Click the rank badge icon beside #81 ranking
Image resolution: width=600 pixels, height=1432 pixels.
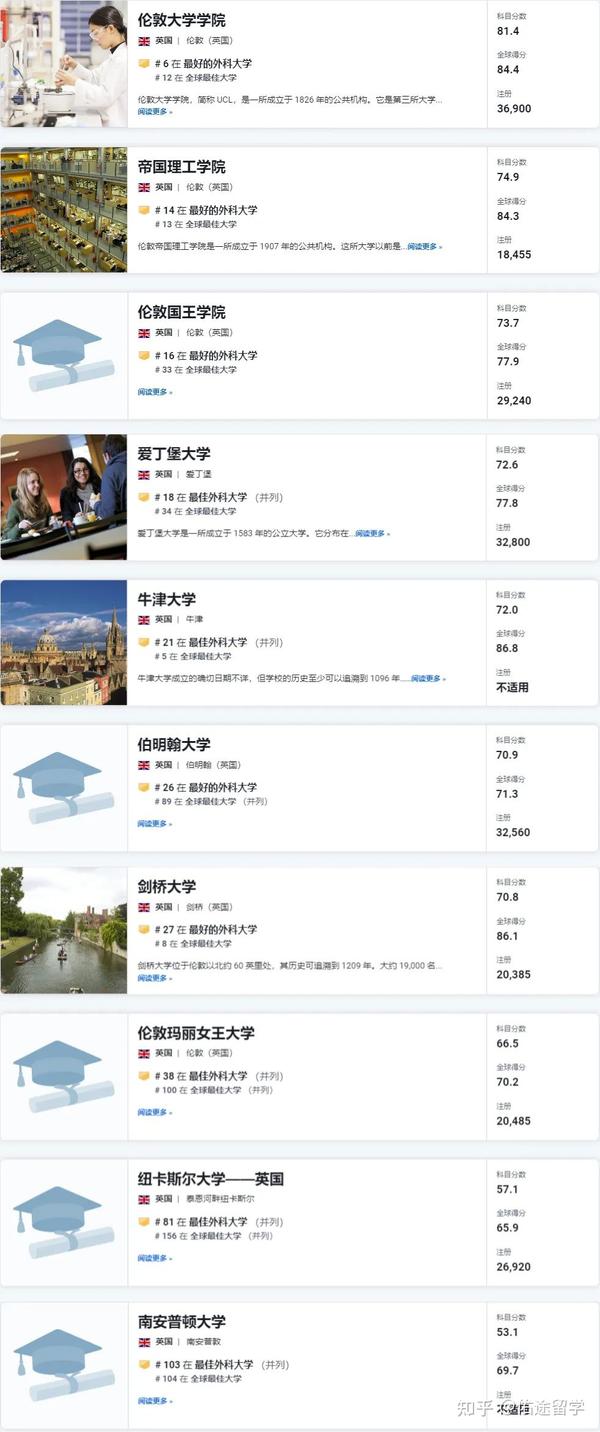144,1222
